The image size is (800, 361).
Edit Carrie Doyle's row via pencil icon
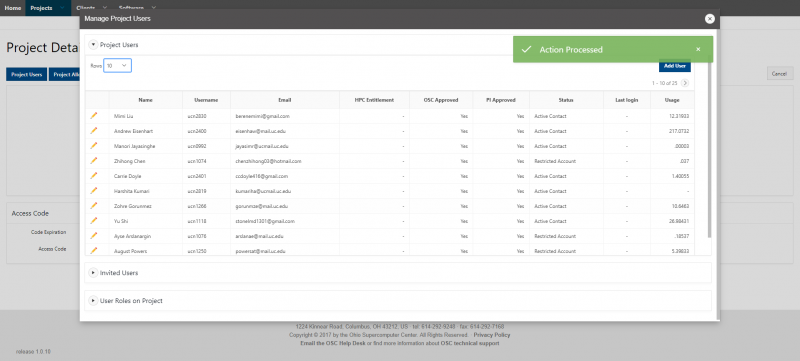tap(93, 175)
